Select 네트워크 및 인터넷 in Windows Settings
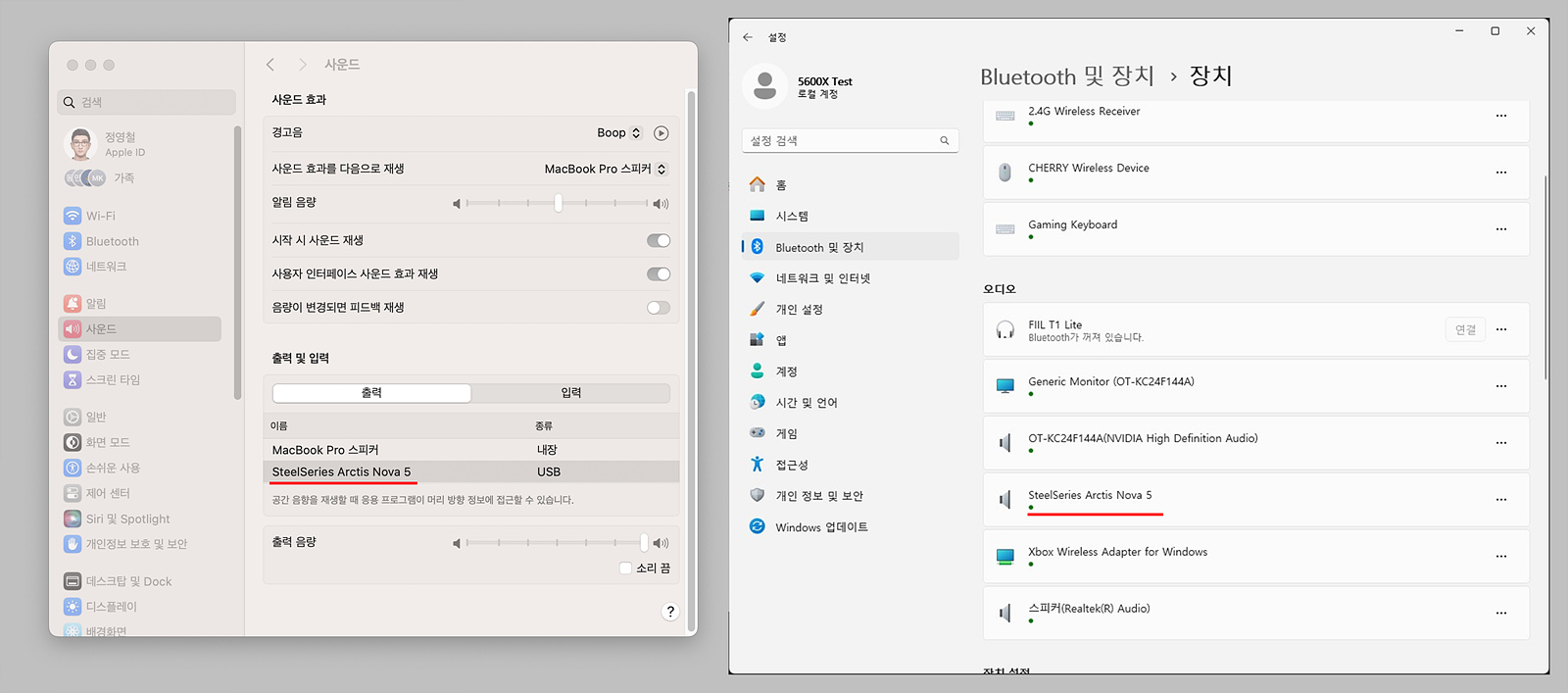Screen dimensions: 1568x693 coord(850,278)
